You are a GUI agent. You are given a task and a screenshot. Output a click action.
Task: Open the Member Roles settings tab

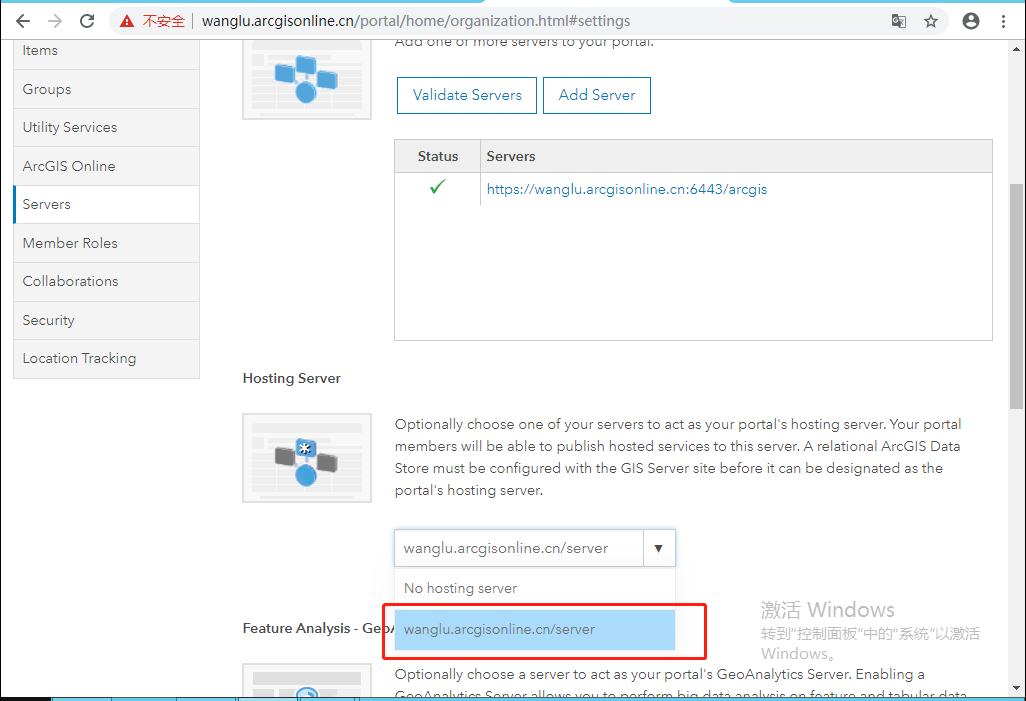tap(106, 243)
